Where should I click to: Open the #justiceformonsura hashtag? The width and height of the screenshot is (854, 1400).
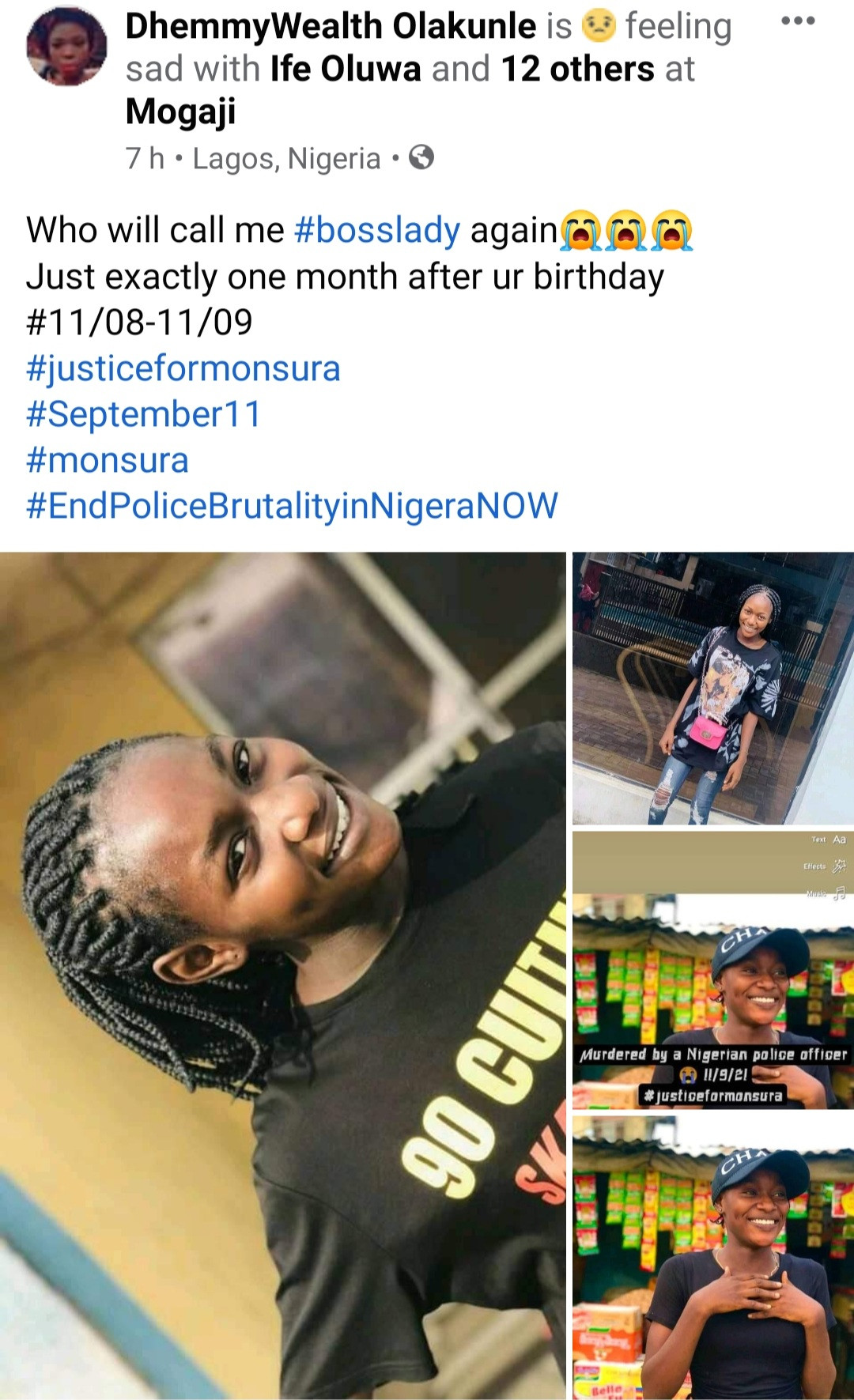pos(183,369)
